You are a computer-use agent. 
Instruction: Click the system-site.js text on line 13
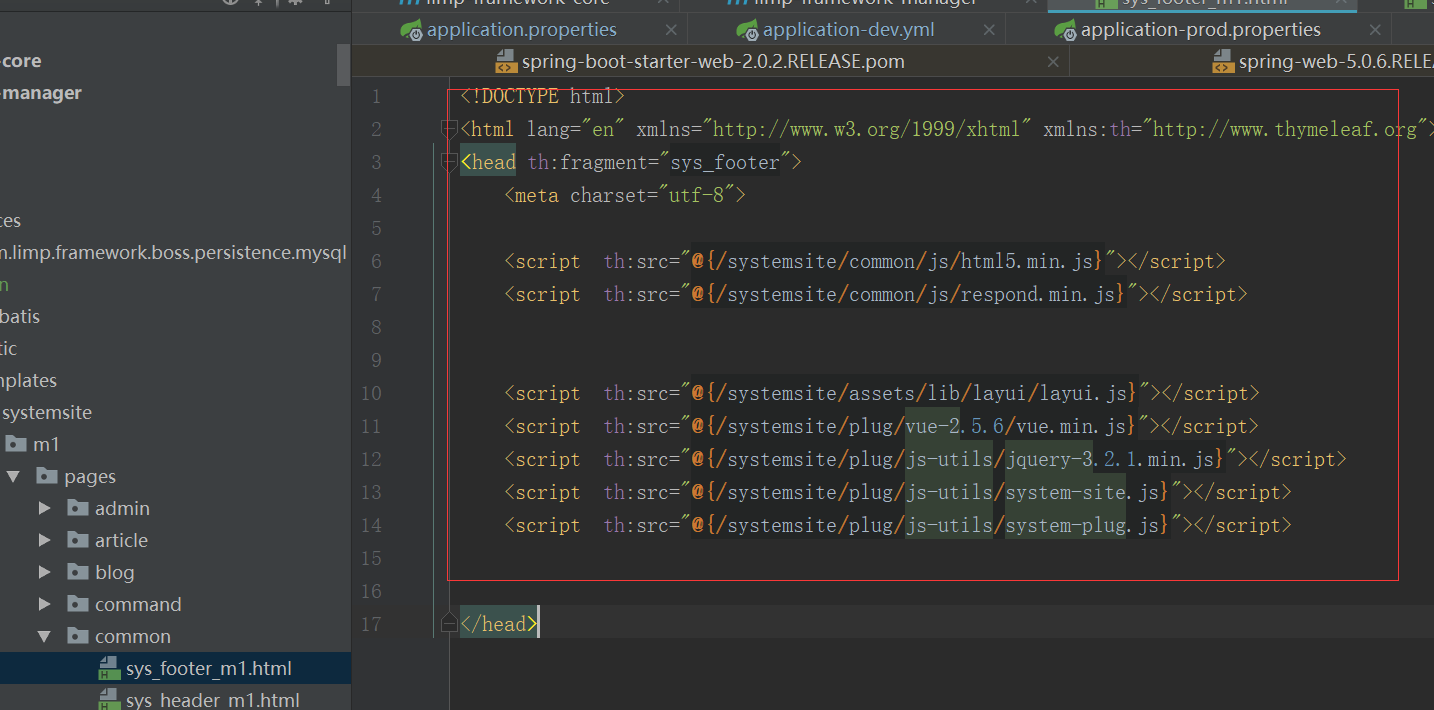(x=1083, y=492)
